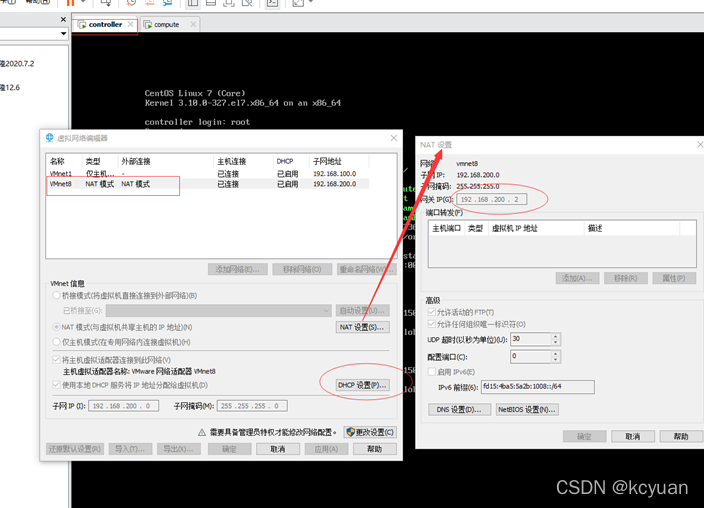The width and height of the screenshot is (704, 508).
Task: Increase UDP 超时 with the up arrow
Action: [x=556, y=336]
